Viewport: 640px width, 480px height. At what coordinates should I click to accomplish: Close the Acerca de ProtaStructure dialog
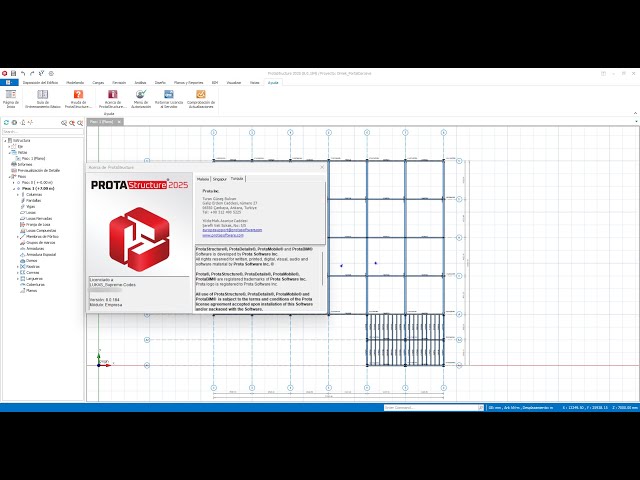[322, 167]
